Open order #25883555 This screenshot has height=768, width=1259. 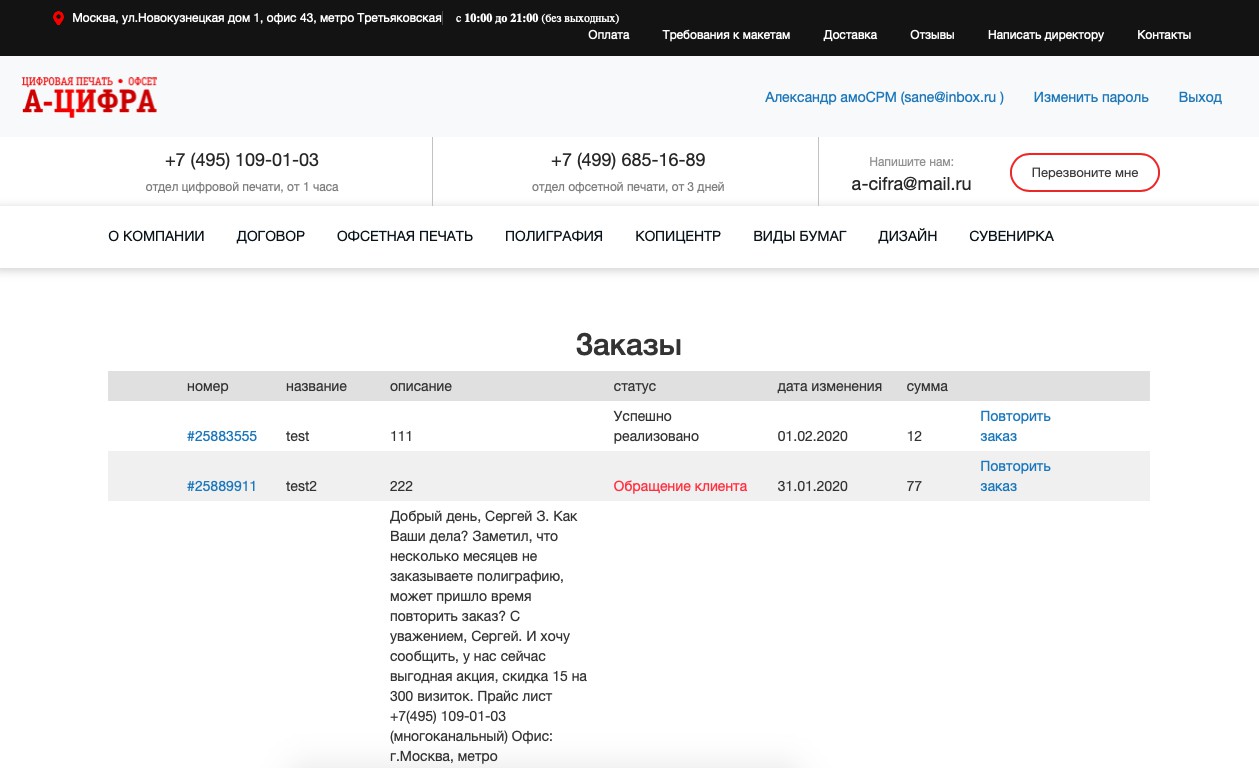pos(222,436)
